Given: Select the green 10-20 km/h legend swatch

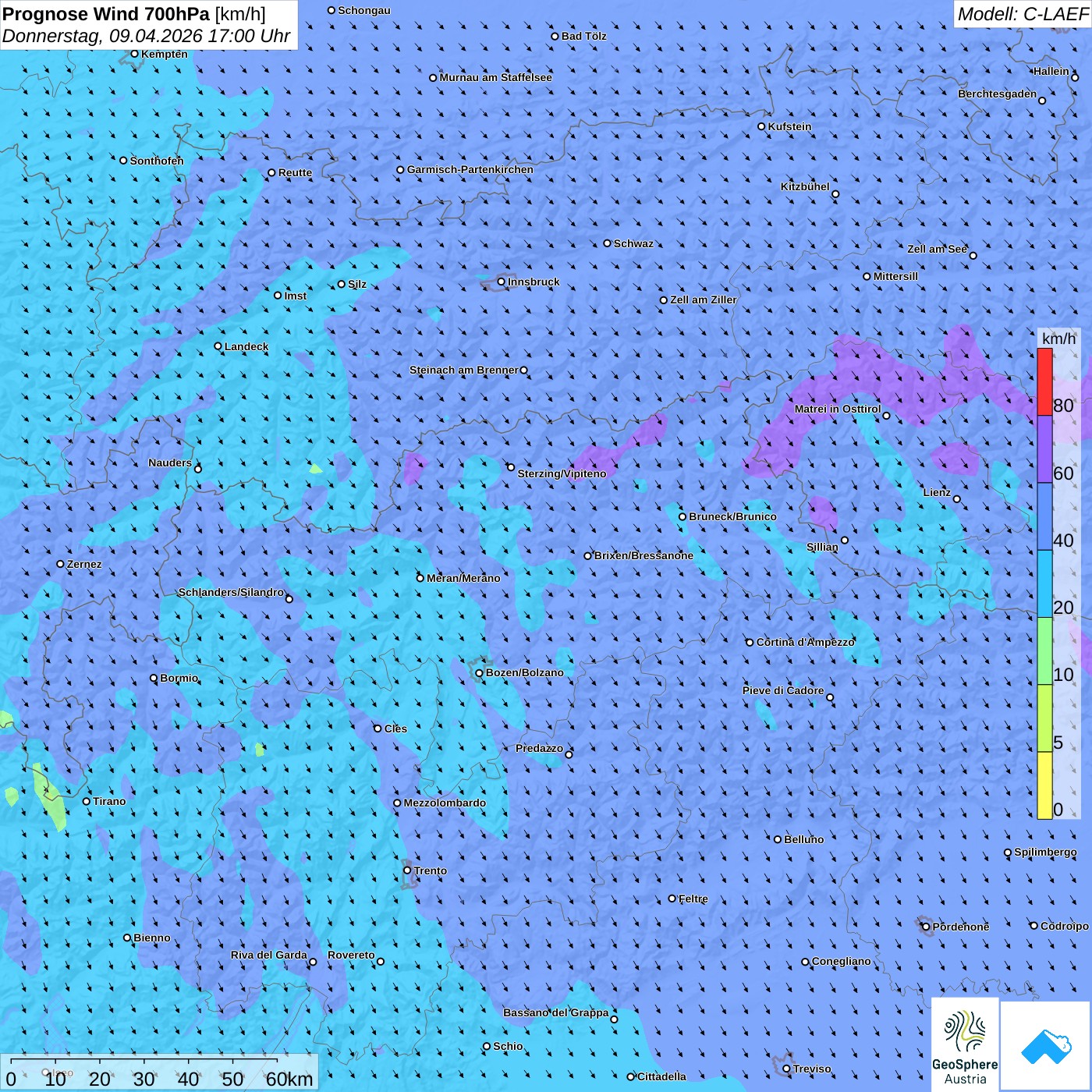Looking at the screenshot, I should point(1044,651).
